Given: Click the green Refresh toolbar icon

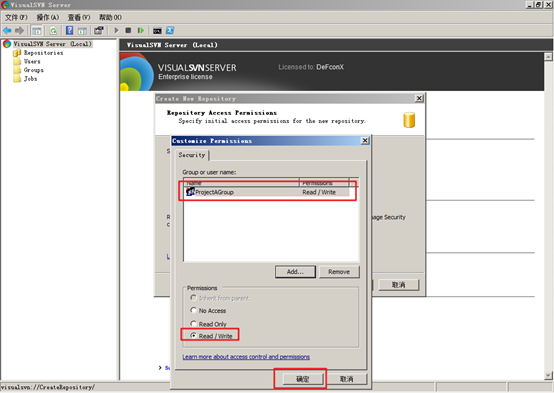Looking at the screenshot, I should pyautogui.click(x=53, y=31).
